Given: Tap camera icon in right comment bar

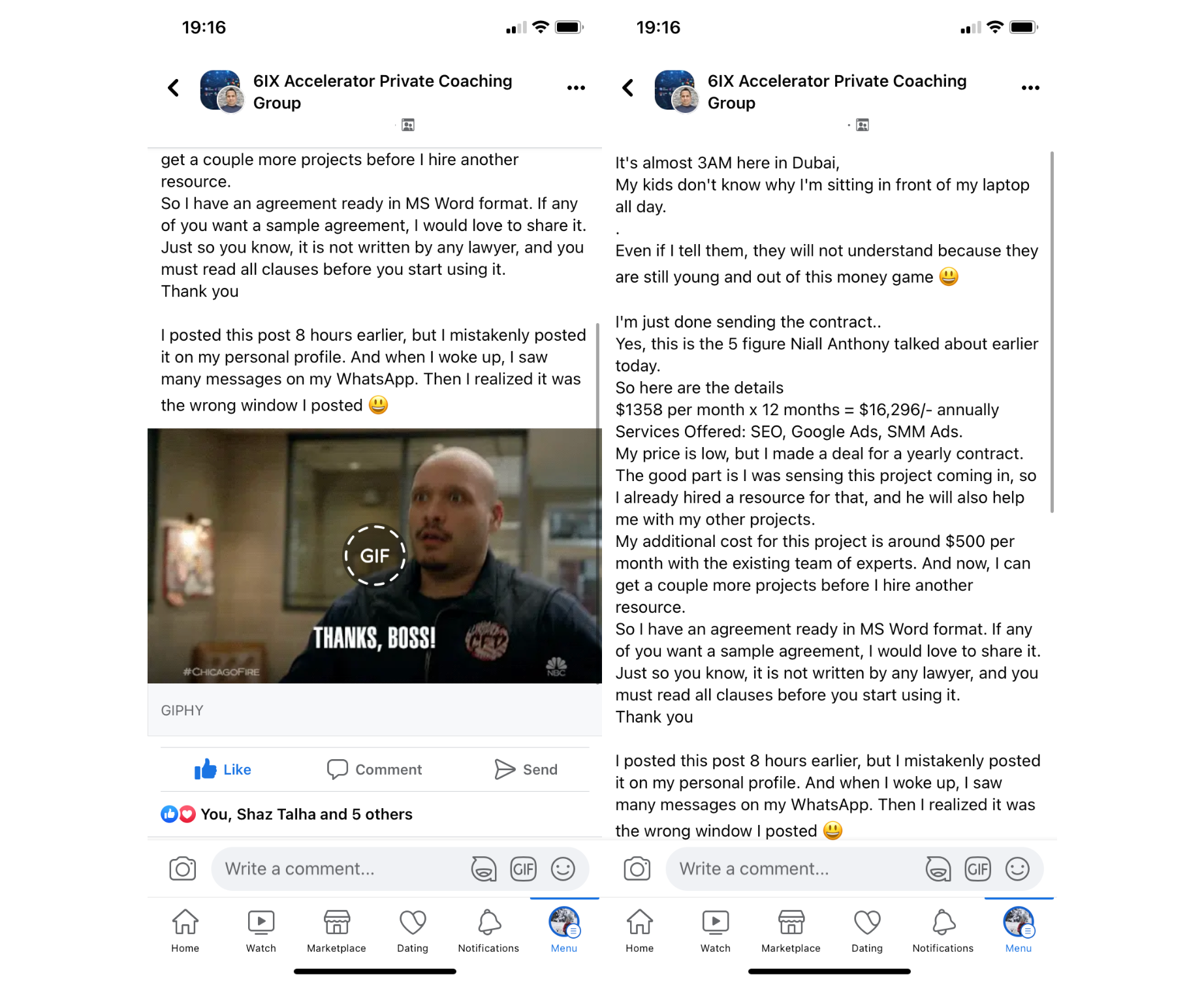Looking at the screenshot, I should click(637, 869).
